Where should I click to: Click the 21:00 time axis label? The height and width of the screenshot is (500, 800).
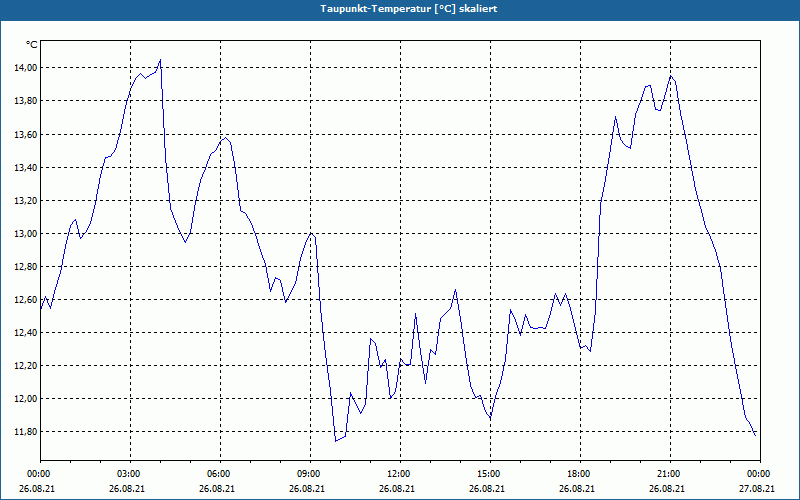coord(670,474)
